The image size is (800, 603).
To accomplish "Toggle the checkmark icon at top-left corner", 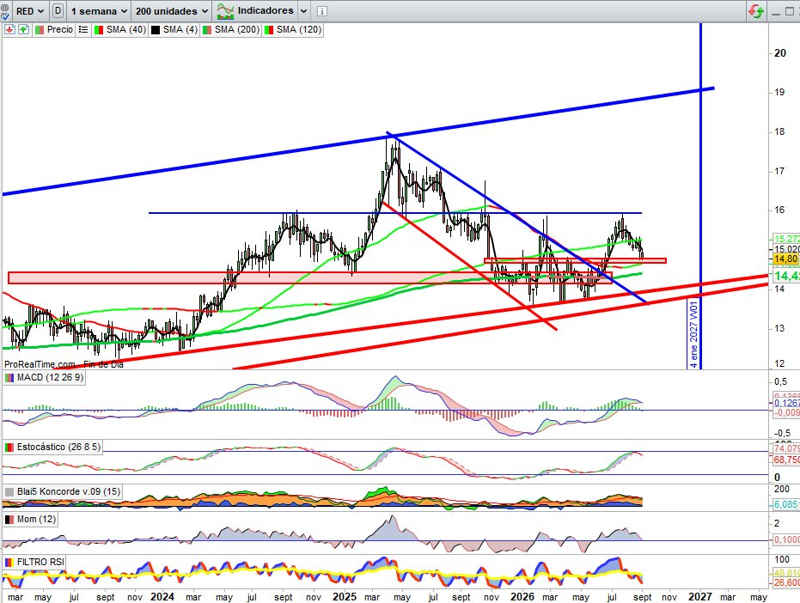I will pos(5,17).
